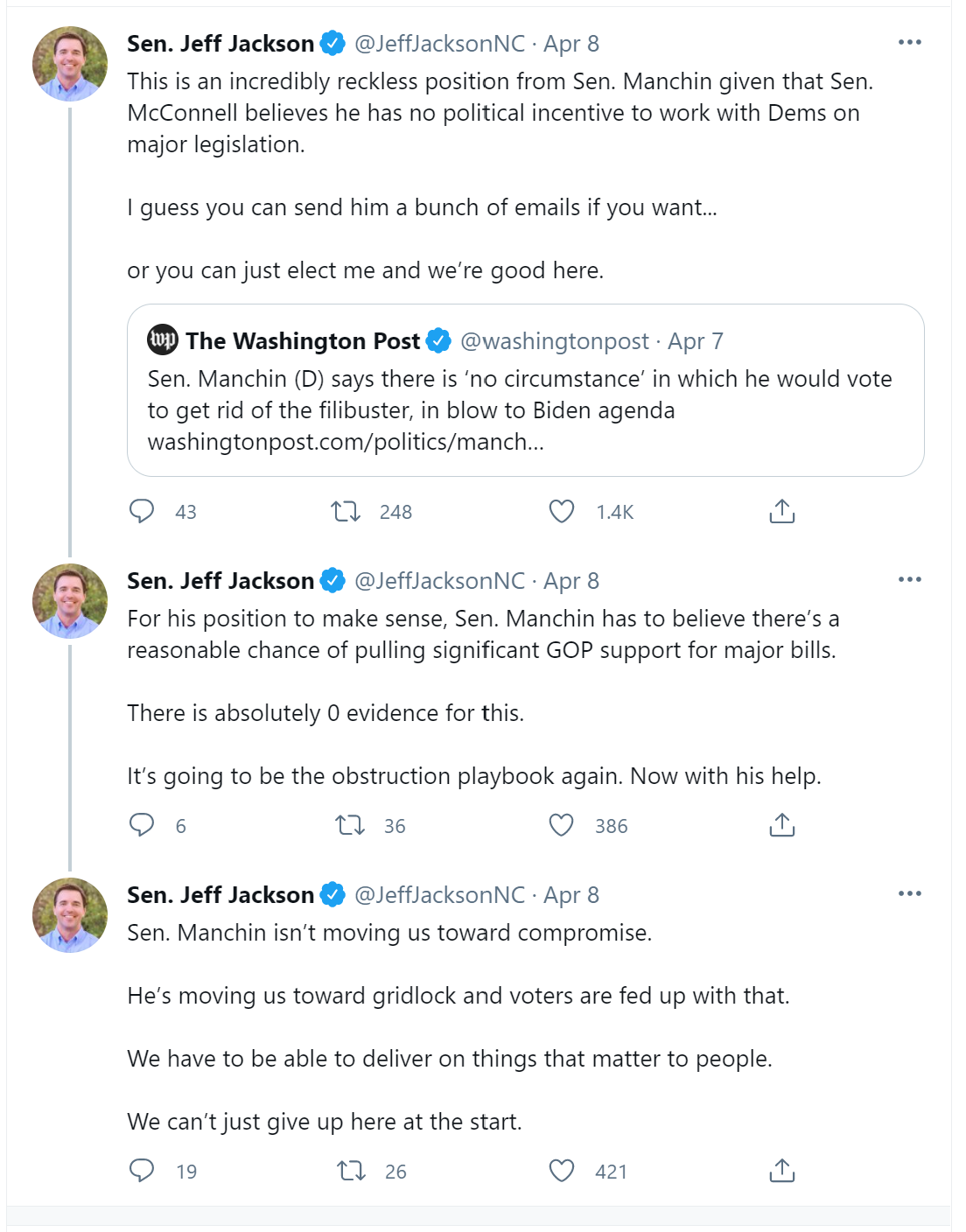966x1232 pixels.
Task: Reply to the tweet about GOP support
Action: coord(144,823)
